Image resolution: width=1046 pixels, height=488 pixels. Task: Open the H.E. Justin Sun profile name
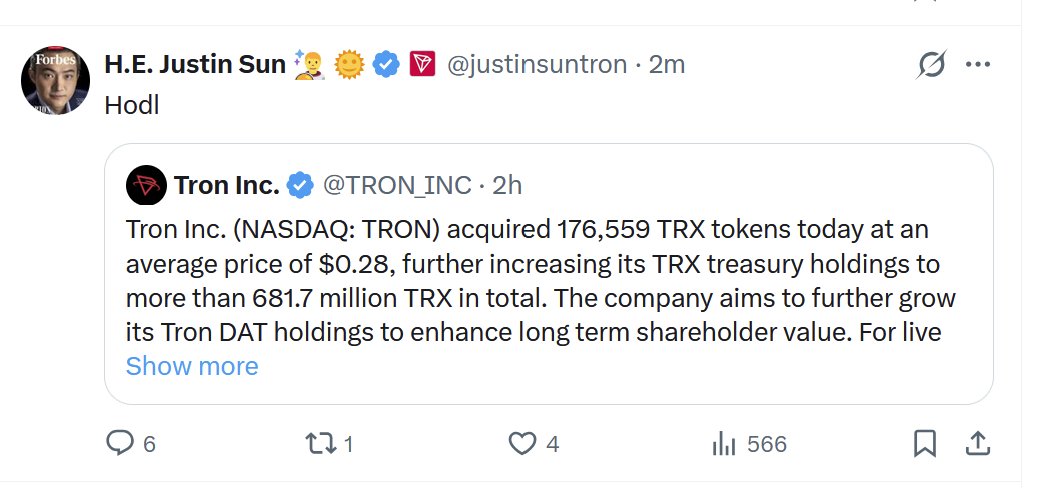(x=194, y=66)
